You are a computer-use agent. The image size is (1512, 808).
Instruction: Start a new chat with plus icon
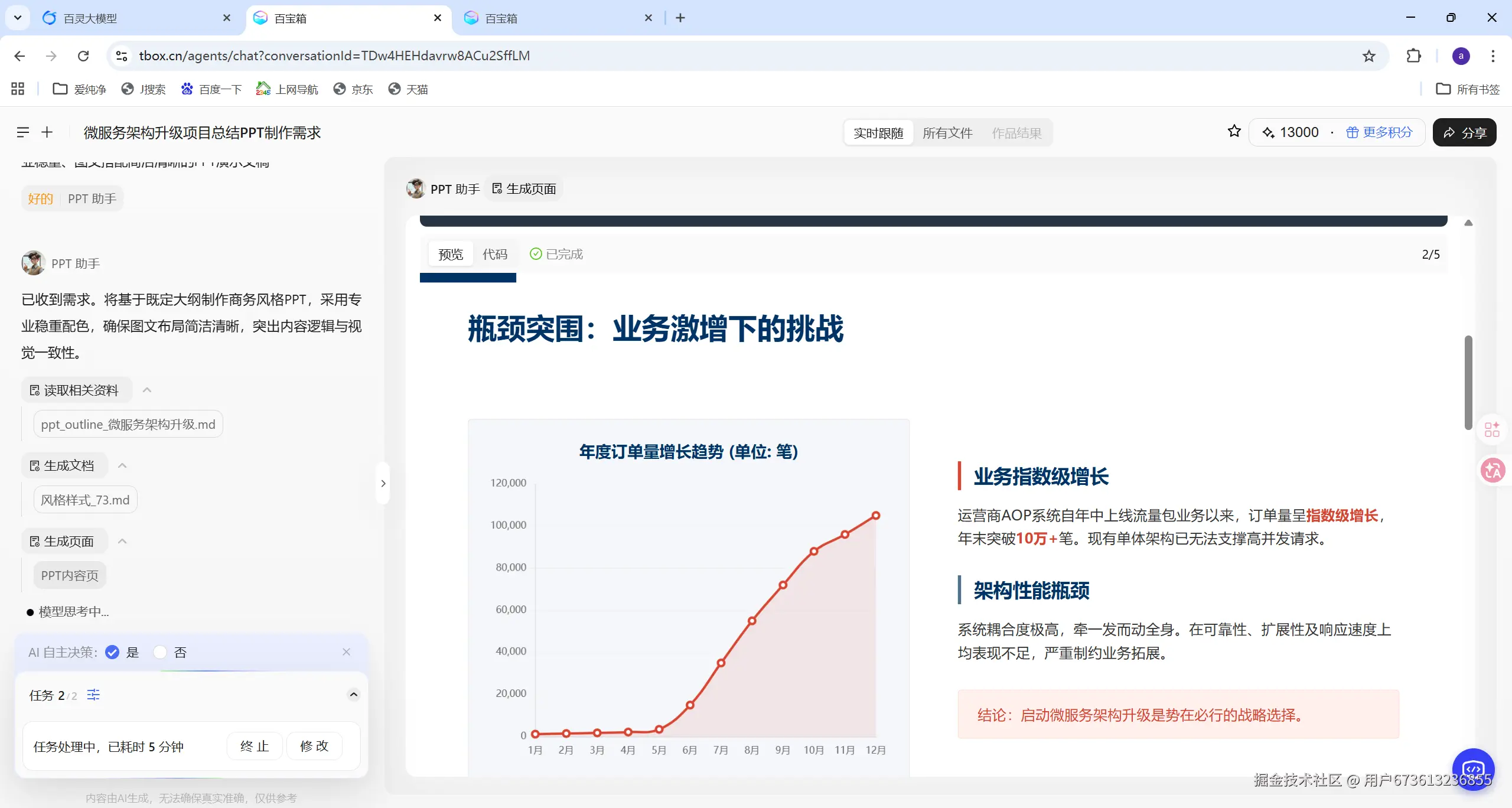coord(47,132)
